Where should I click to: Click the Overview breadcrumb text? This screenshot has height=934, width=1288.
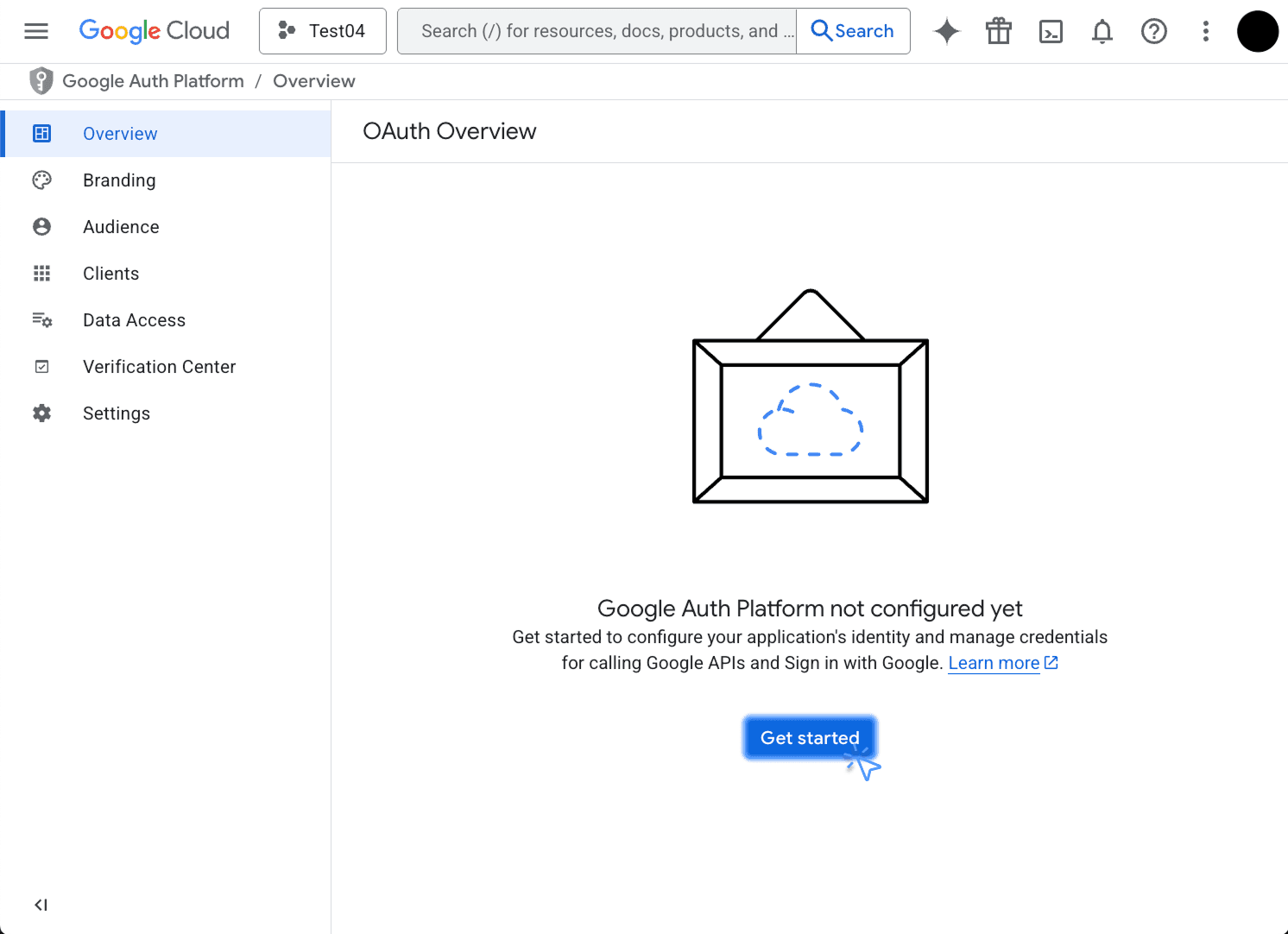tap(314, 81)
